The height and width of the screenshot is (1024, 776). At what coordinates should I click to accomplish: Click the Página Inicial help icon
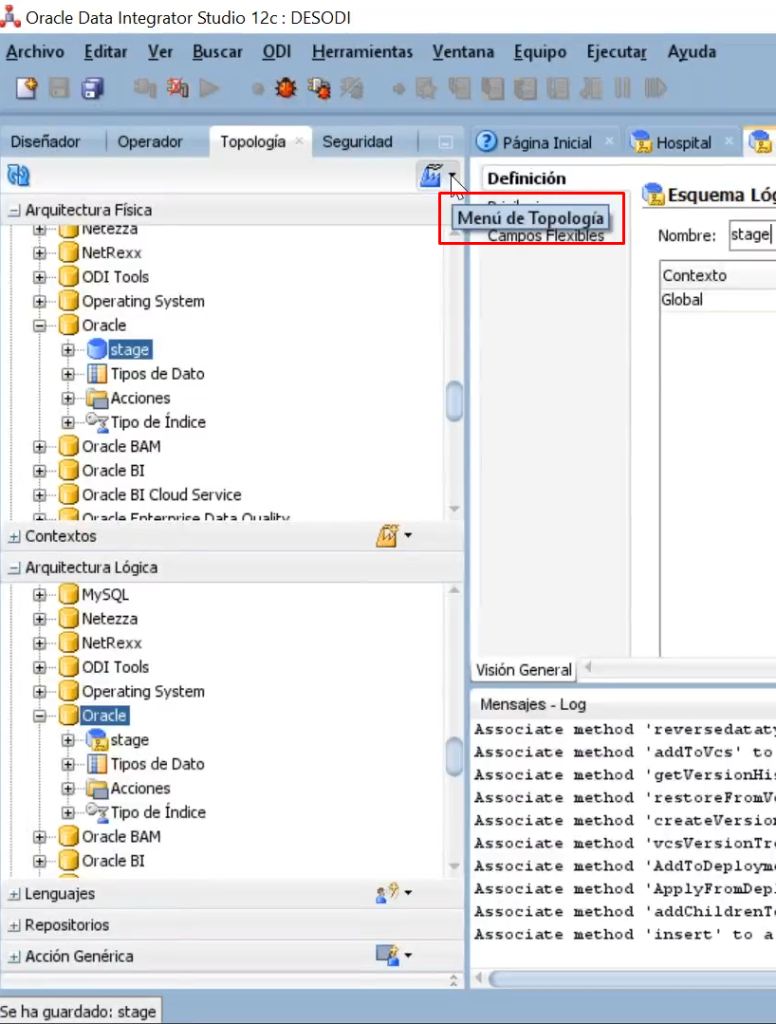[487, 142]
